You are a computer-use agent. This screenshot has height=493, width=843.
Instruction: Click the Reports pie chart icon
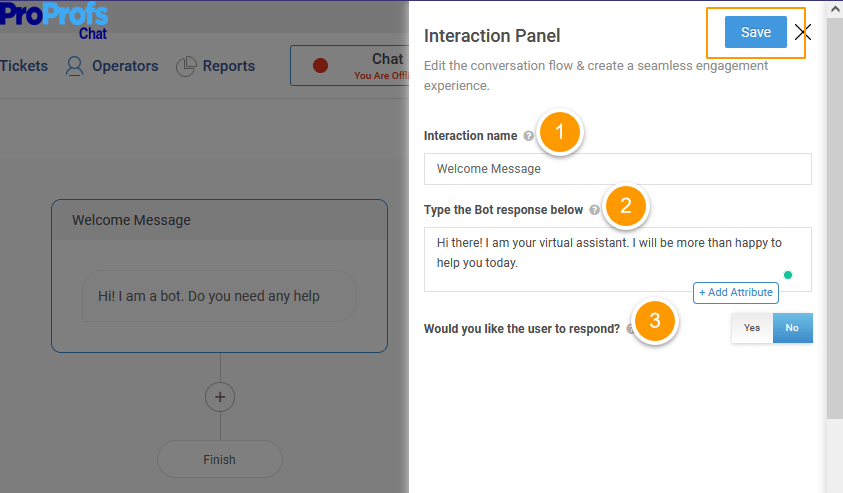click(x=186, y=66)
